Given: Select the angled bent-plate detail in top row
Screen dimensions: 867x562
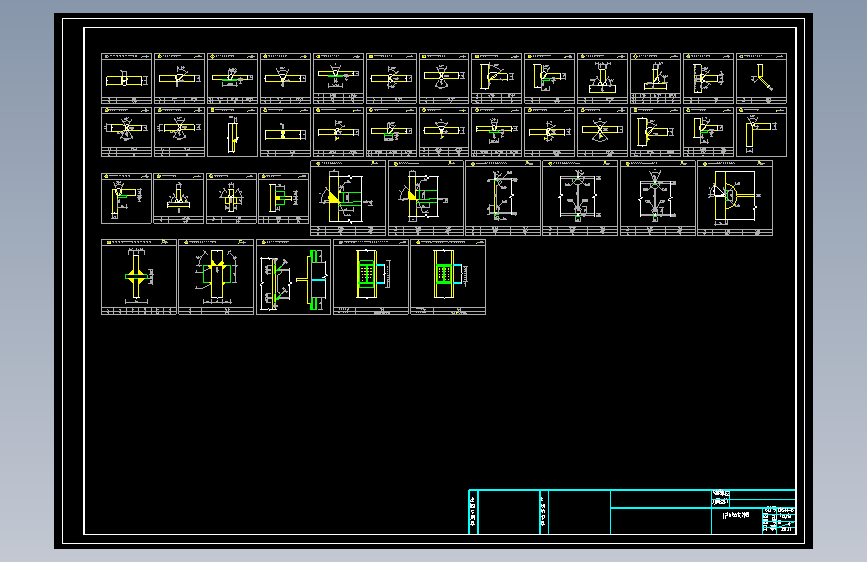Looking at the screenshot, I should [761, 79].
